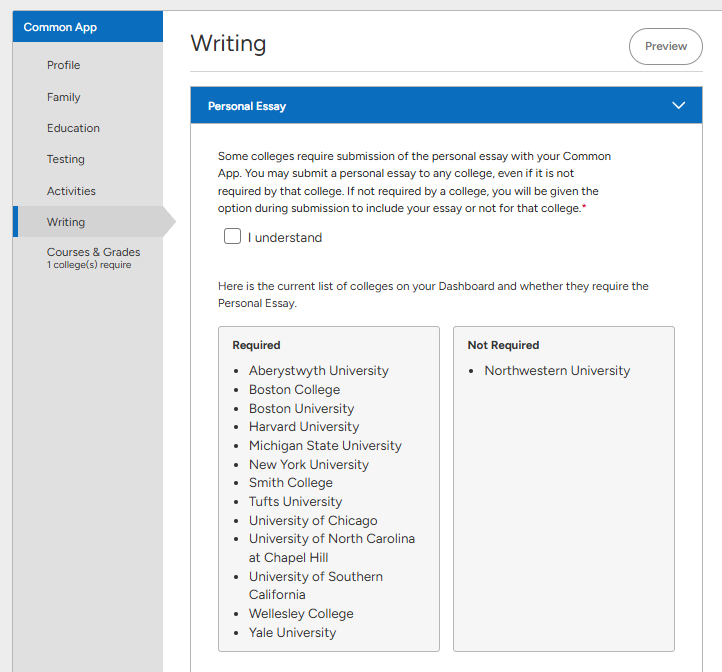This screenshot has height=672, width=722.
Task: Go to the Family section
Action: [x=63, y=97]
